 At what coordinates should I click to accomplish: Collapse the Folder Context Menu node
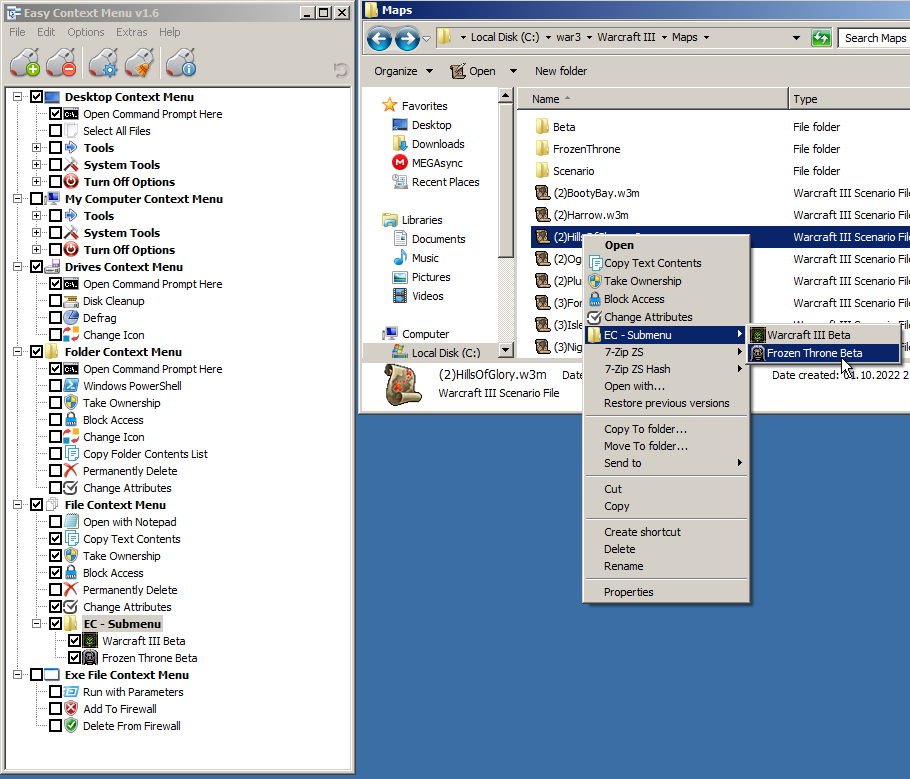click(x=17, y=352)
